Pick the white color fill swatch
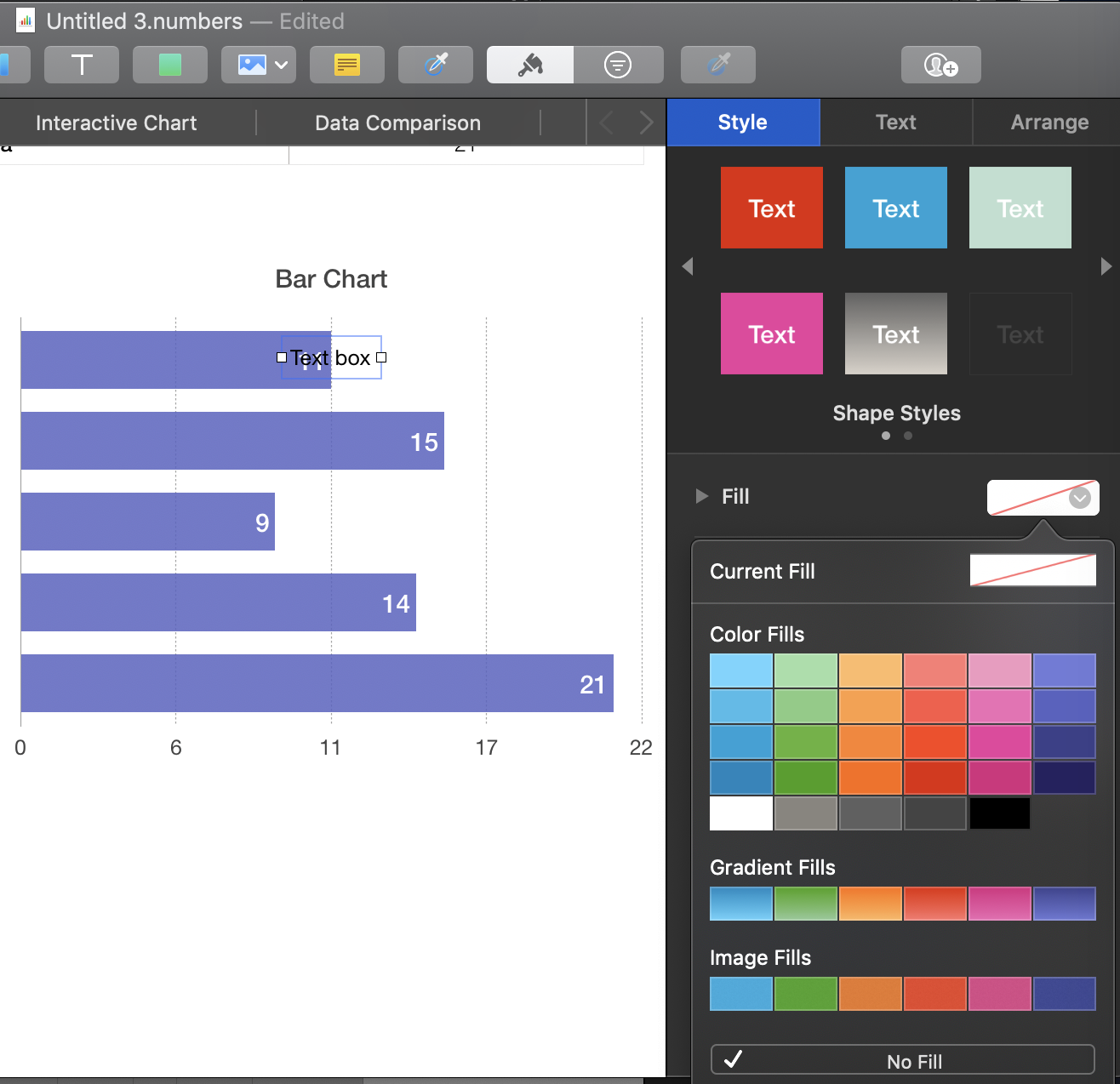 (741, 813)
